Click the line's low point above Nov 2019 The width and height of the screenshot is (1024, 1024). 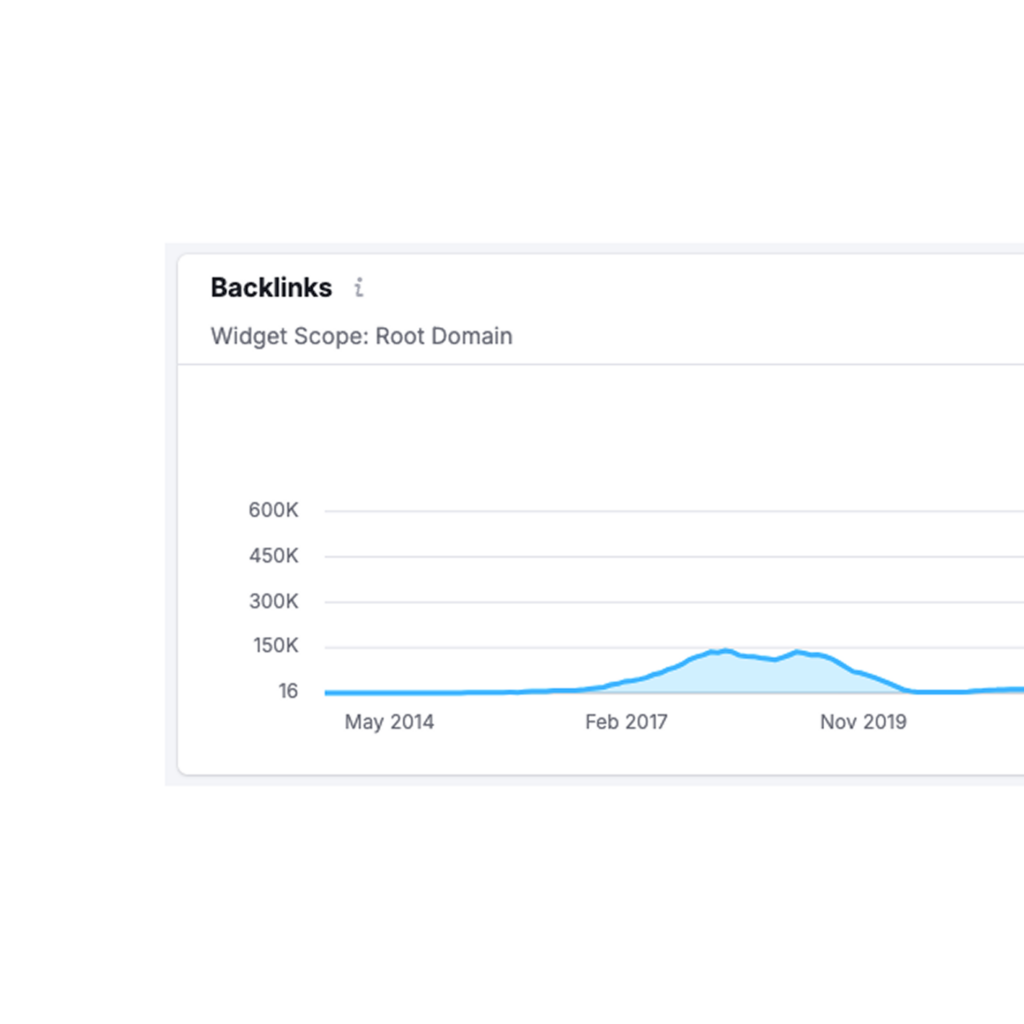coord(914,691)
